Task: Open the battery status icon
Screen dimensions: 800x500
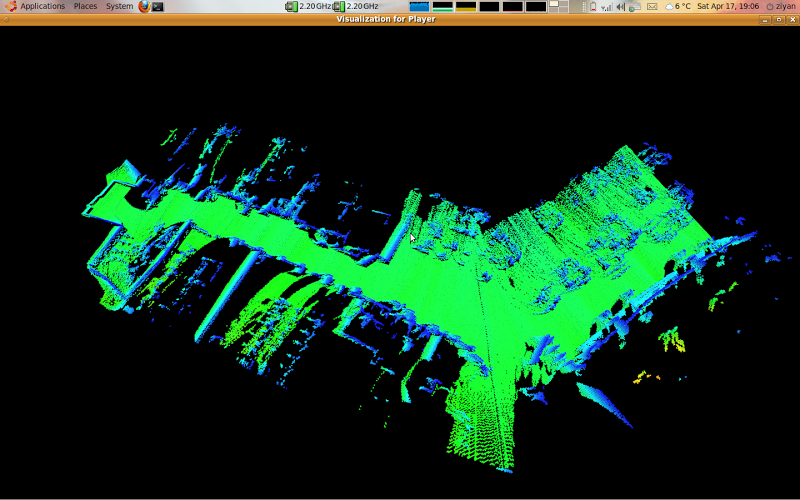Action: 593,6
